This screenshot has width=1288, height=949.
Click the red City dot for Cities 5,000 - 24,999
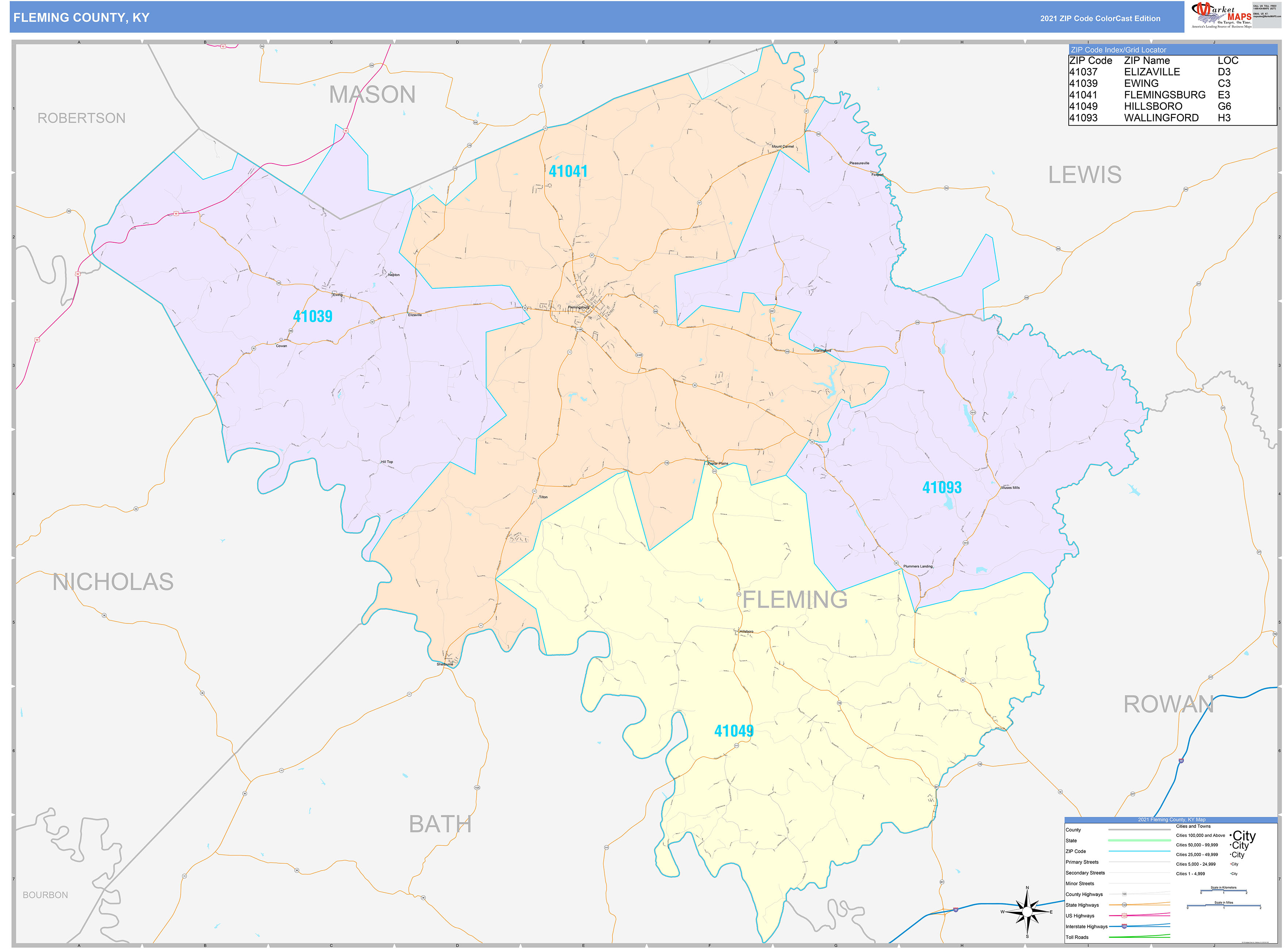1231,864
